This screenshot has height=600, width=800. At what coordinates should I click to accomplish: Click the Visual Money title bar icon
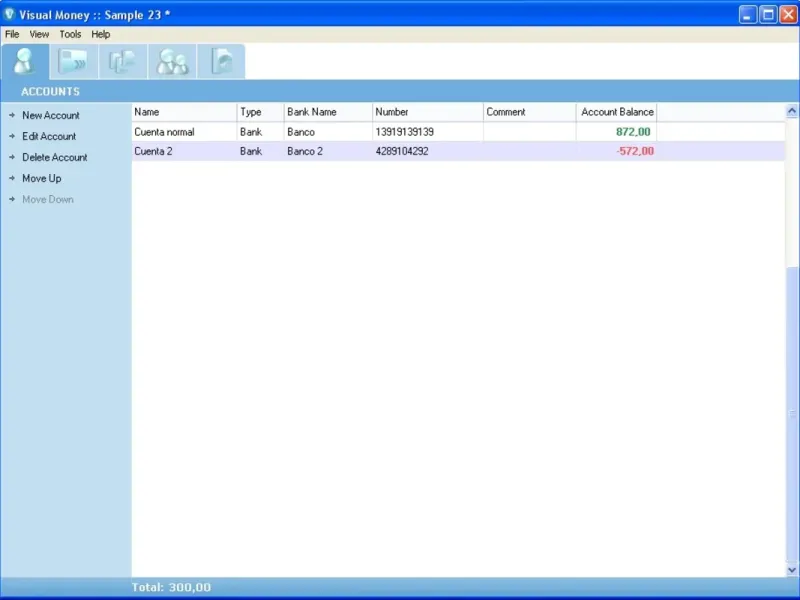tap(9, 14)
